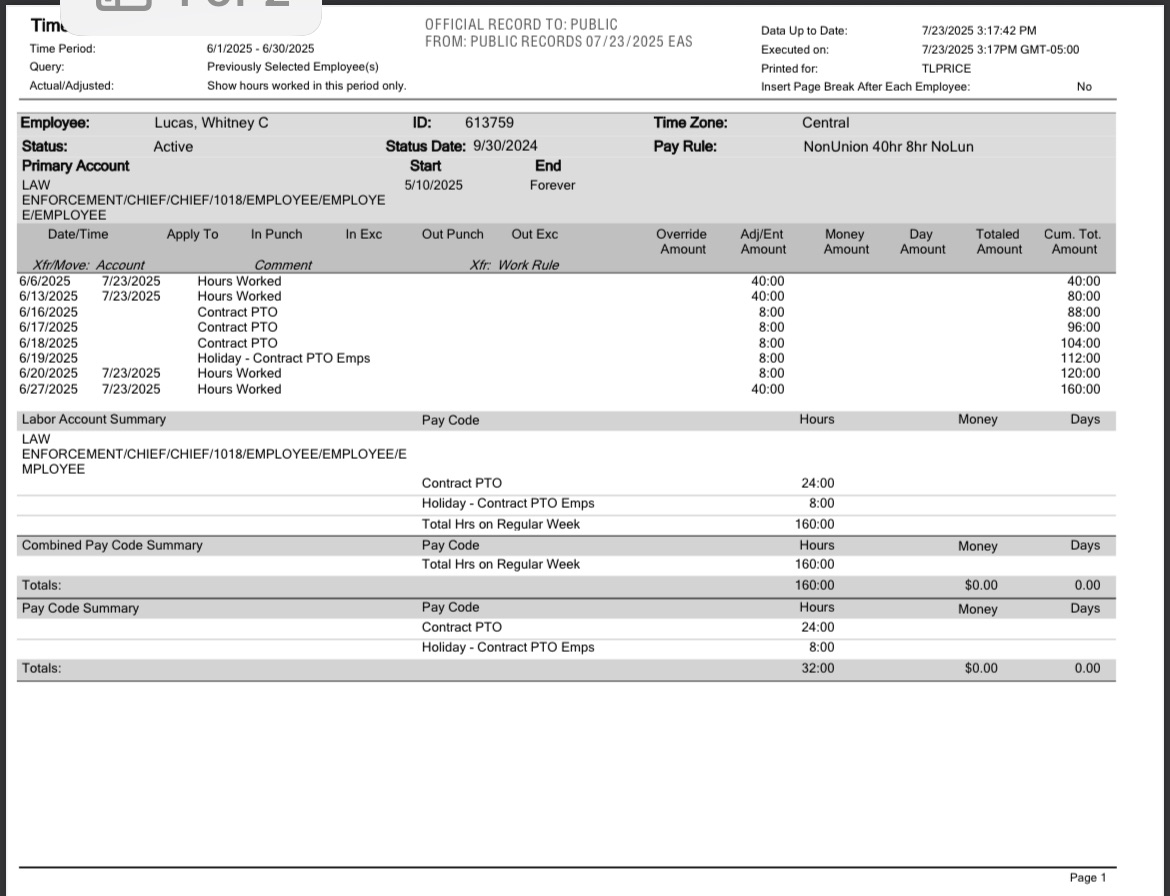This screenshot has width=1170, height=896.
Task: Select the Status Date 9/30/2024 value
Action: [505, 146]
